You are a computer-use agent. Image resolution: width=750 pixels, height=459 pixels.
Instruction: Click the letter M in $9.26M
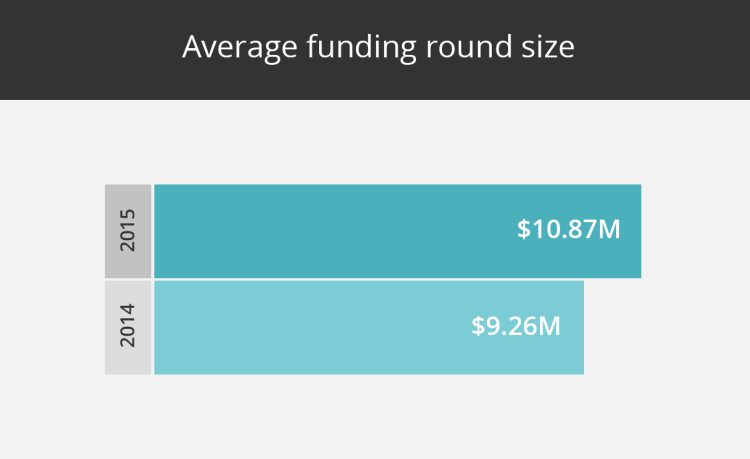point(549,326)
